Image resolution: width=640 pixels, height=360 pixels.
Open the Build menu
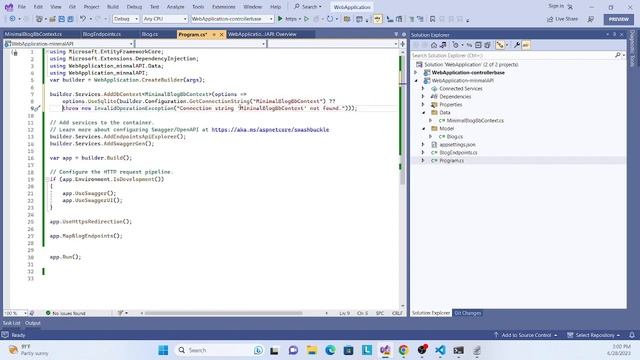pos(113,7)
